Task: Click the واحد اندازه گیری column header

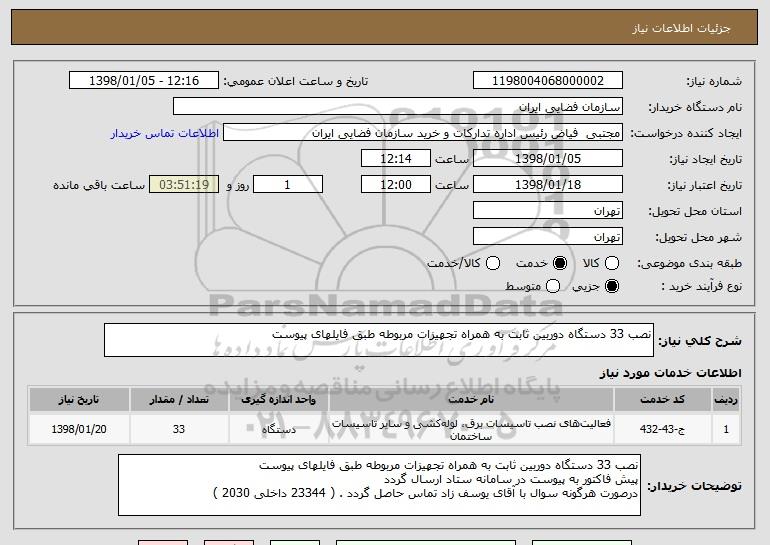Action: point(278,400)
